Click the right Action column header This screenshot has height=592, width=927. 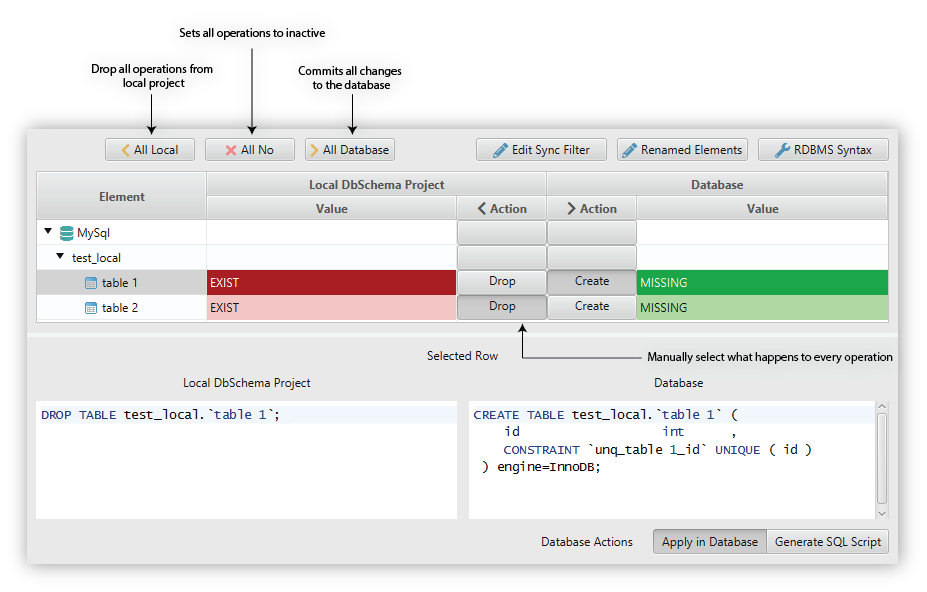(x=592, y=208)
